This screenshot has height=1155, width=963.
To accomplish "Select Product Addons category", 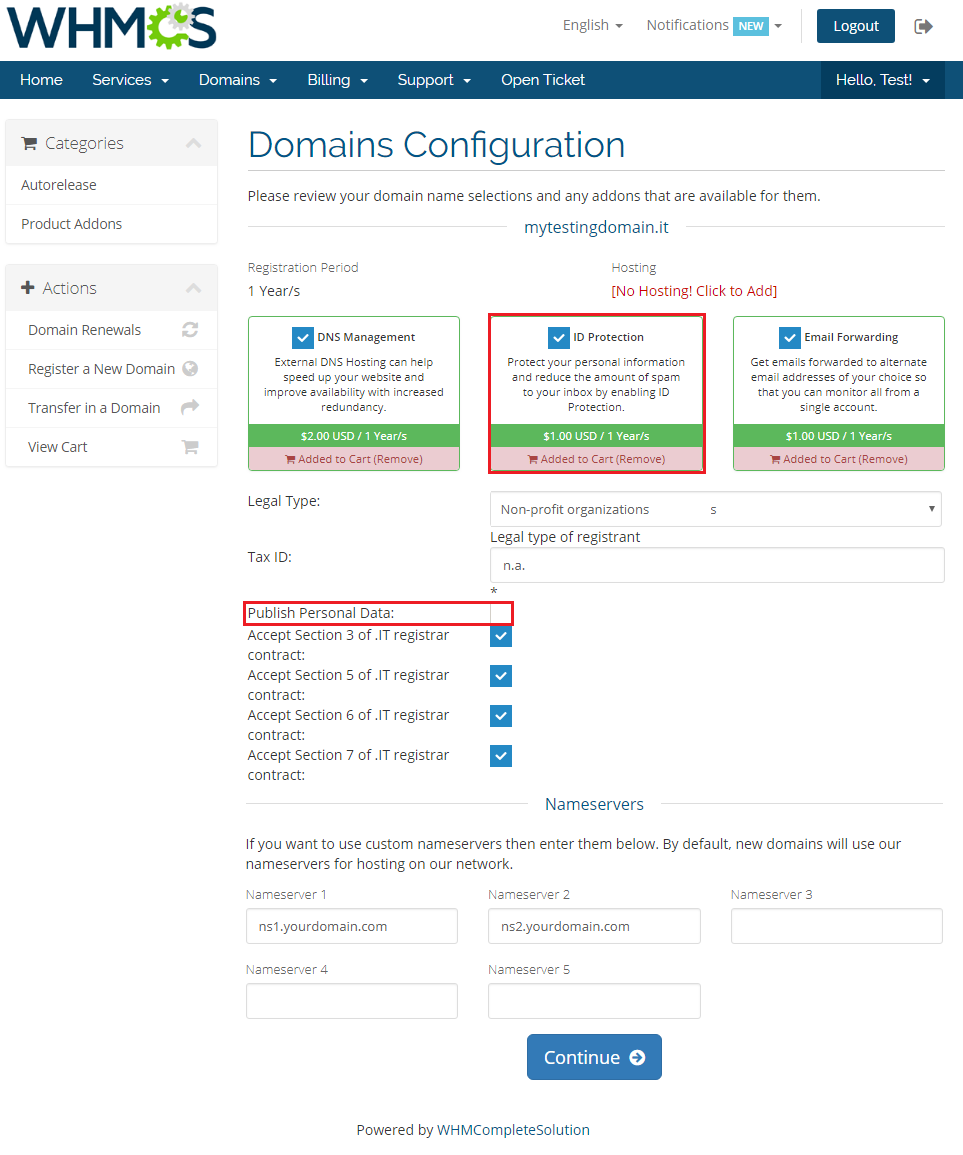I will pos(111,224).
